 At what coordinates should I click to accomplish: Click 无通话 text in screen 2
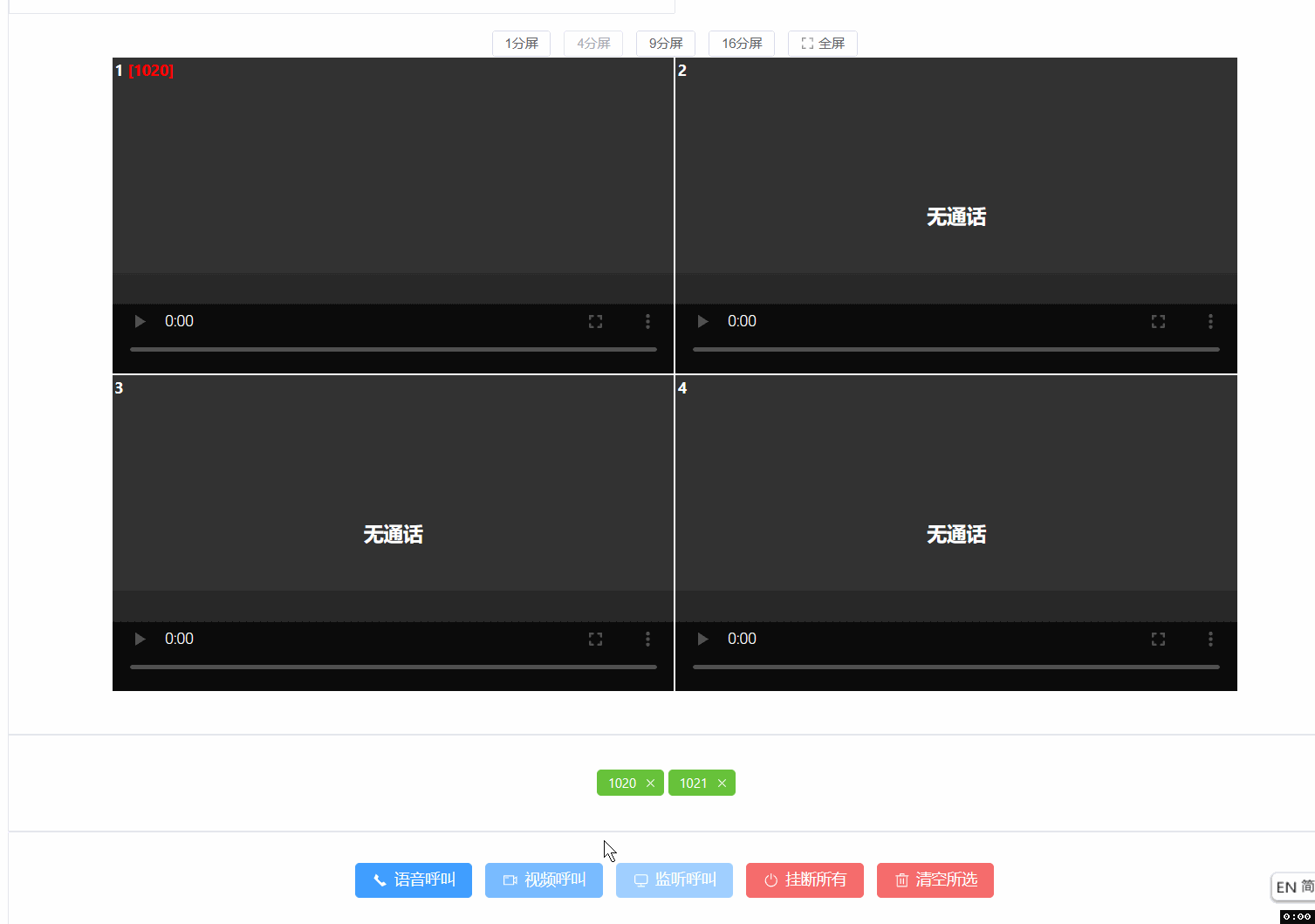(x=956, y=217)
